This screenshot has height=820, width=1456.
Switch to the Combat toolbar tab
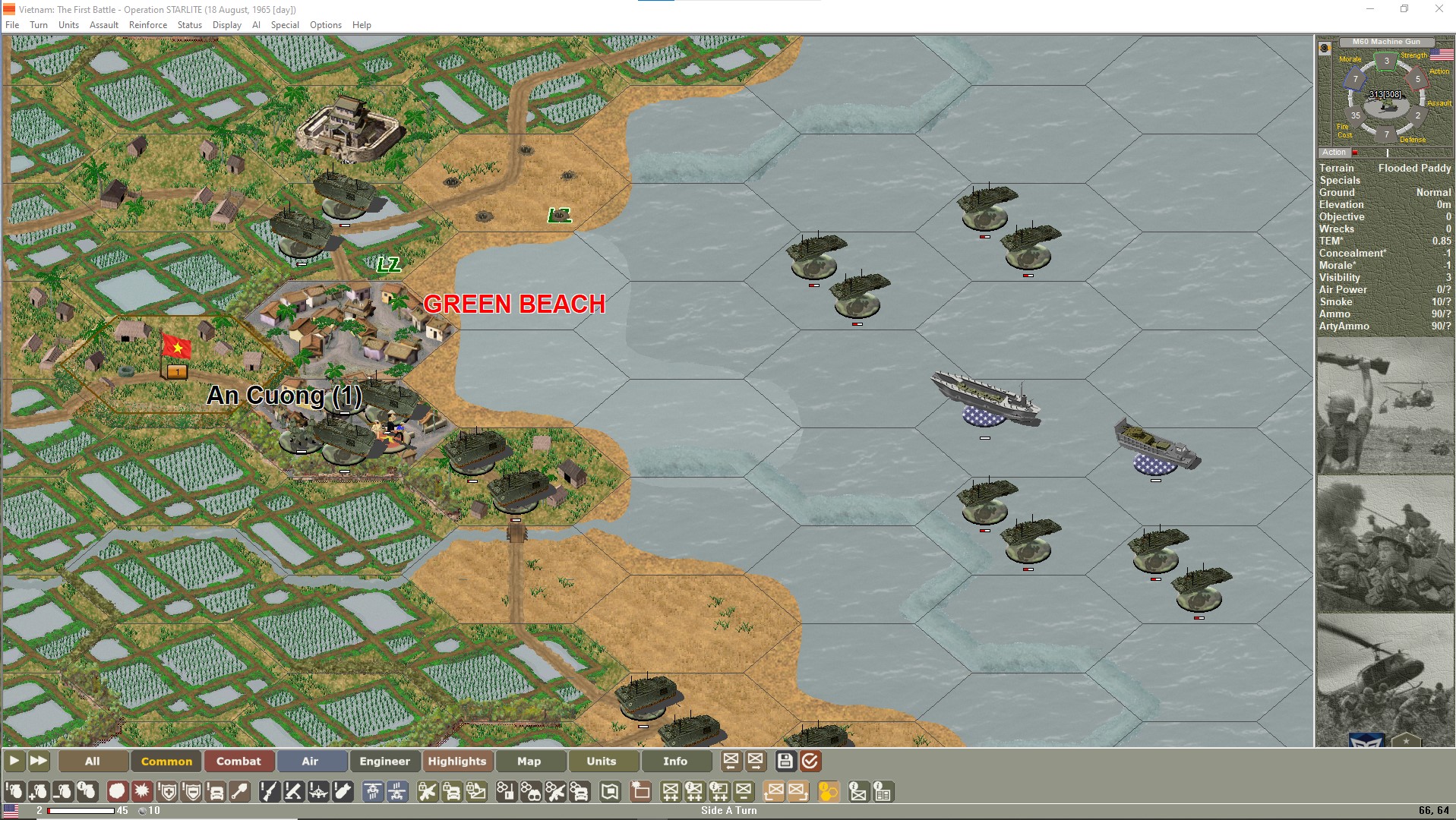238,761
